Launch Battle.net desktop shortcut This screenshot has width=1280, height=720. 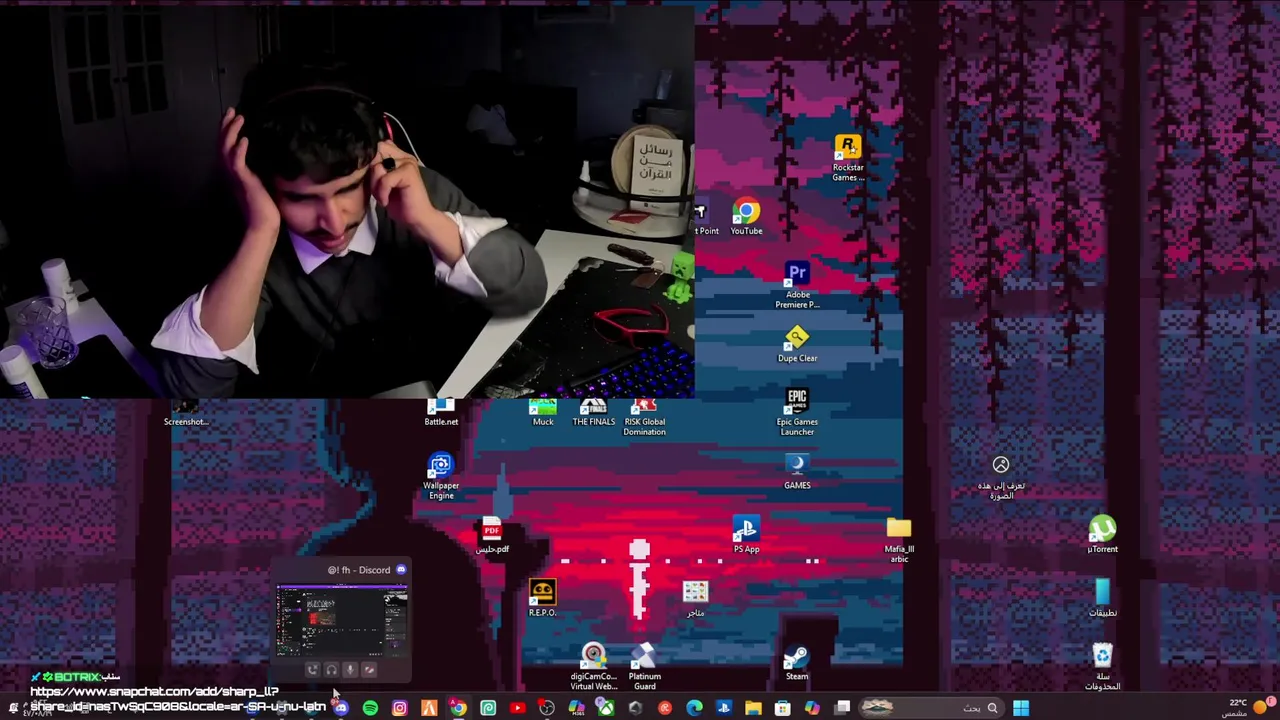[441, 412]
